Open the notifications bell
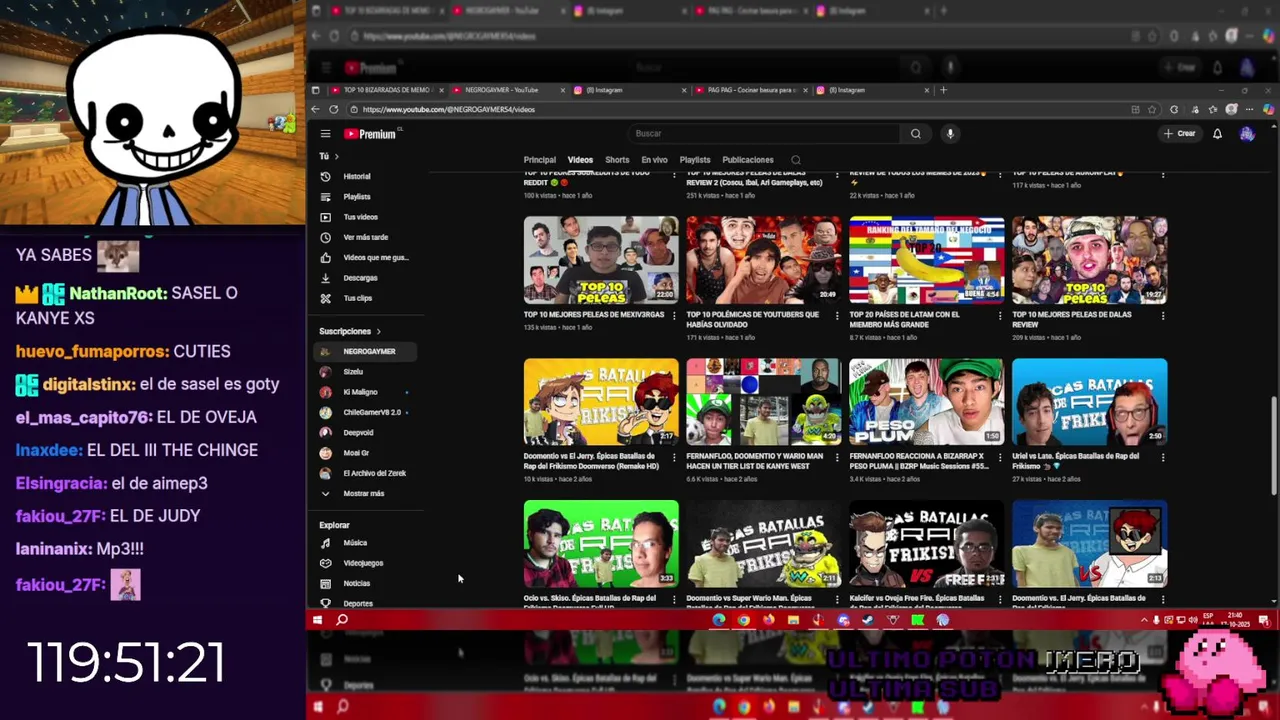Image resolution: width=1280 pixels, height=720 pixels. pos(1217,134)
